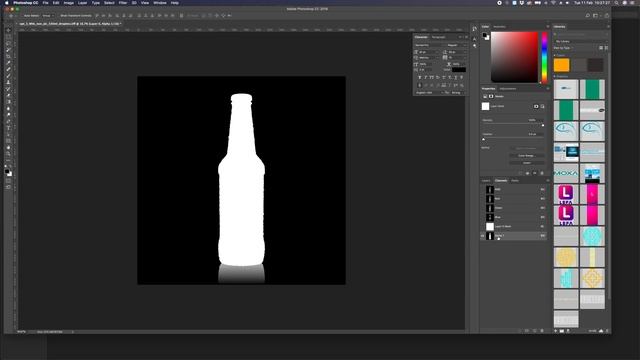The width and height of the screenshot is (640, 360).
Task: Open the Auto-Select Group dropdown
Action: (x=47, y=16)
